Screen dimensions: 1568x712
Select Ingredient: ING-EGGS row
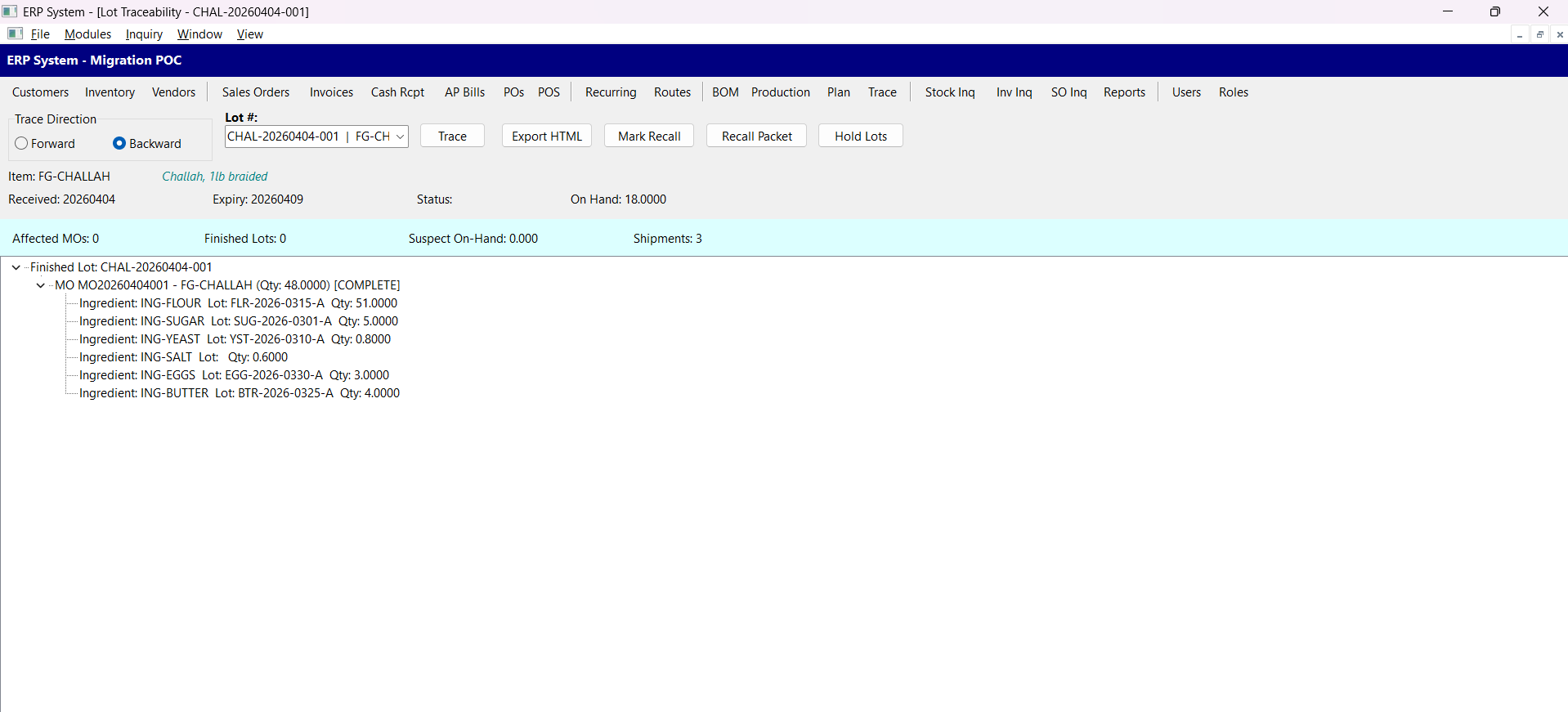coord(234,375)
